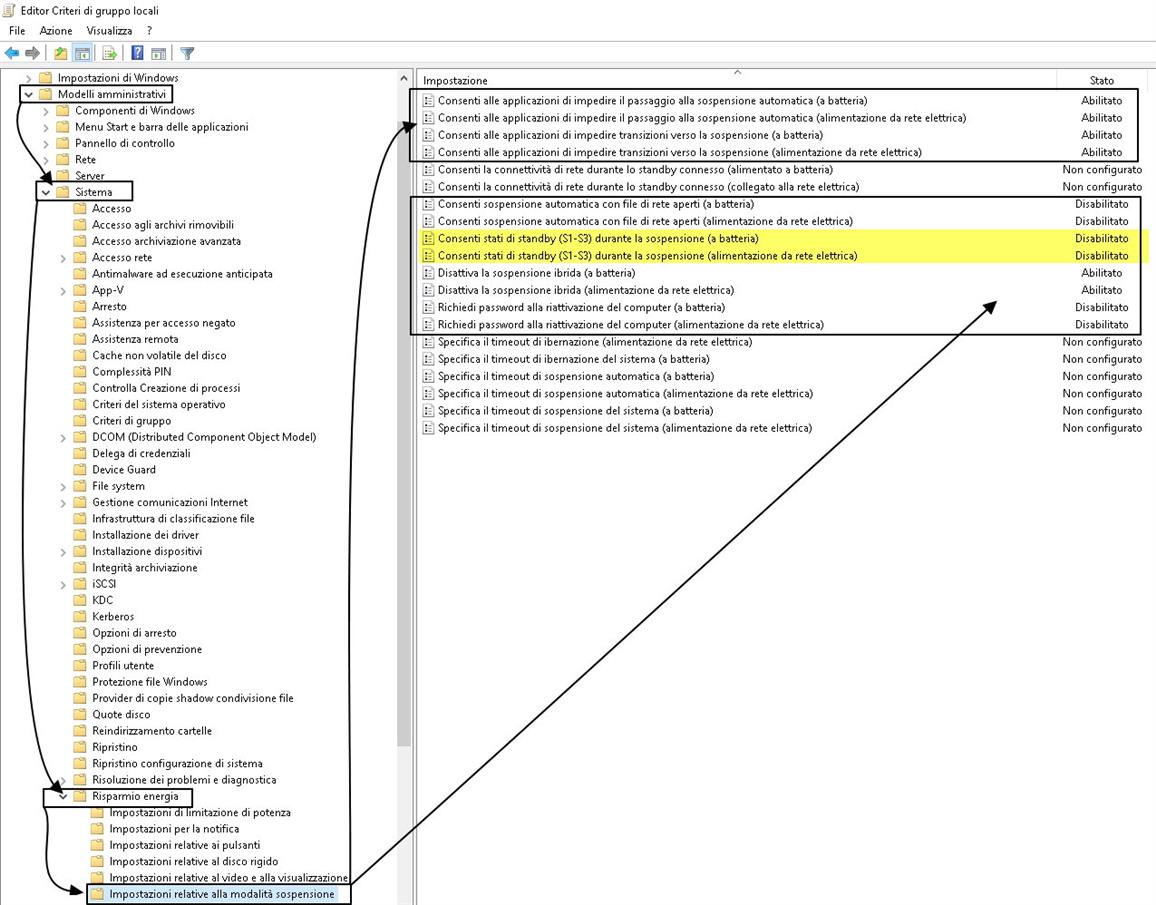
Task: Click the Forward arrow toolbar icon
Action: click(x=32, y=53)
